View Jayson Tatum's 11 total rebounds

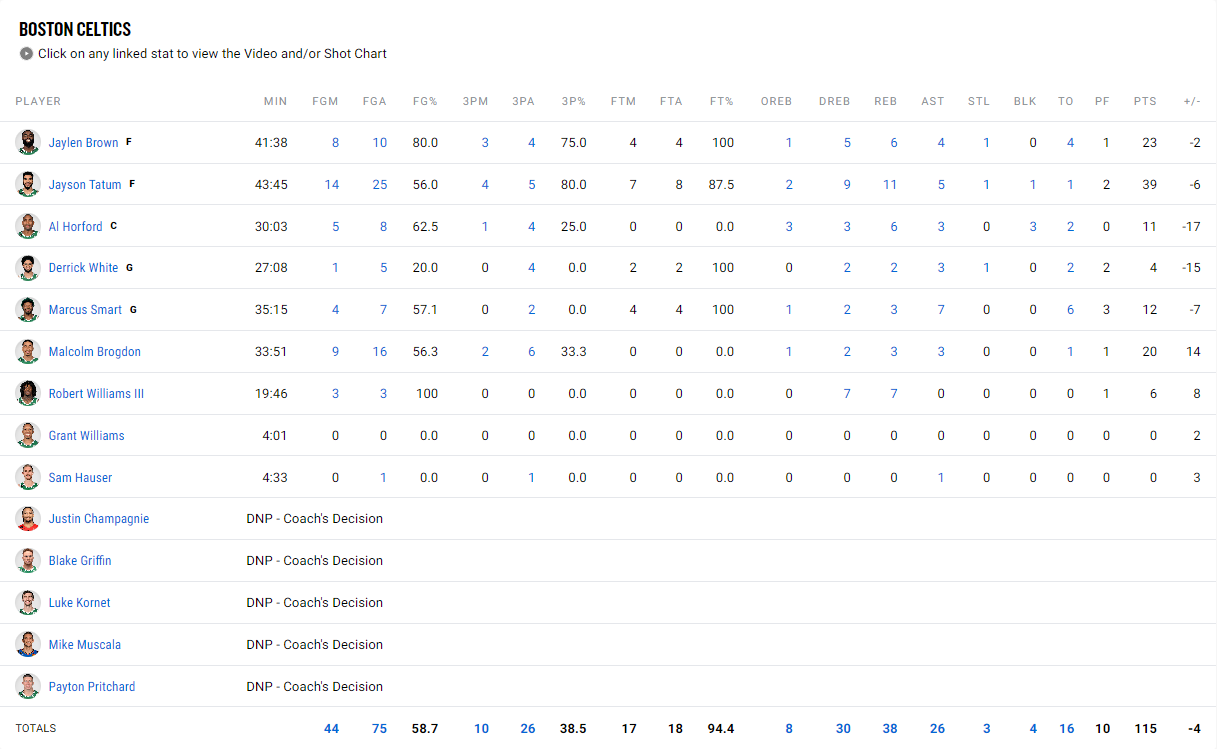tap(890, 185)
